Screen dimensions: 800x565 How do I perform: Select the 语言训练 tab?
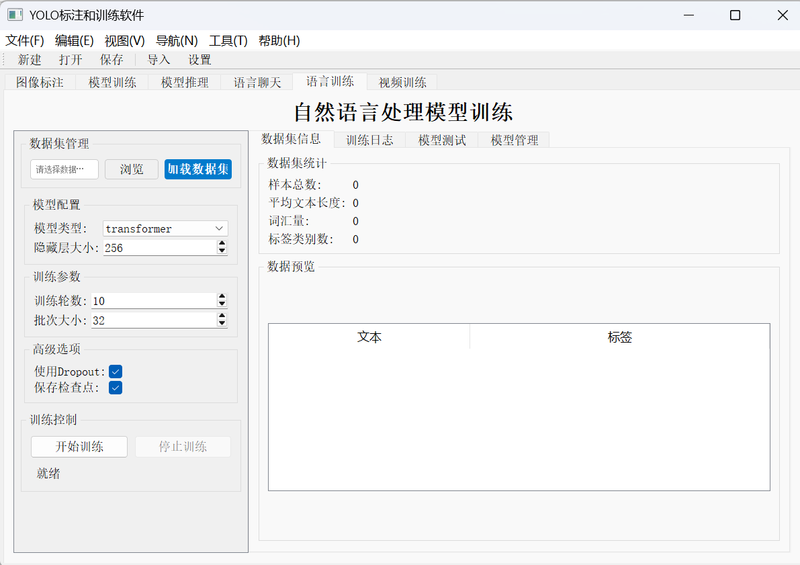point(330,81)
